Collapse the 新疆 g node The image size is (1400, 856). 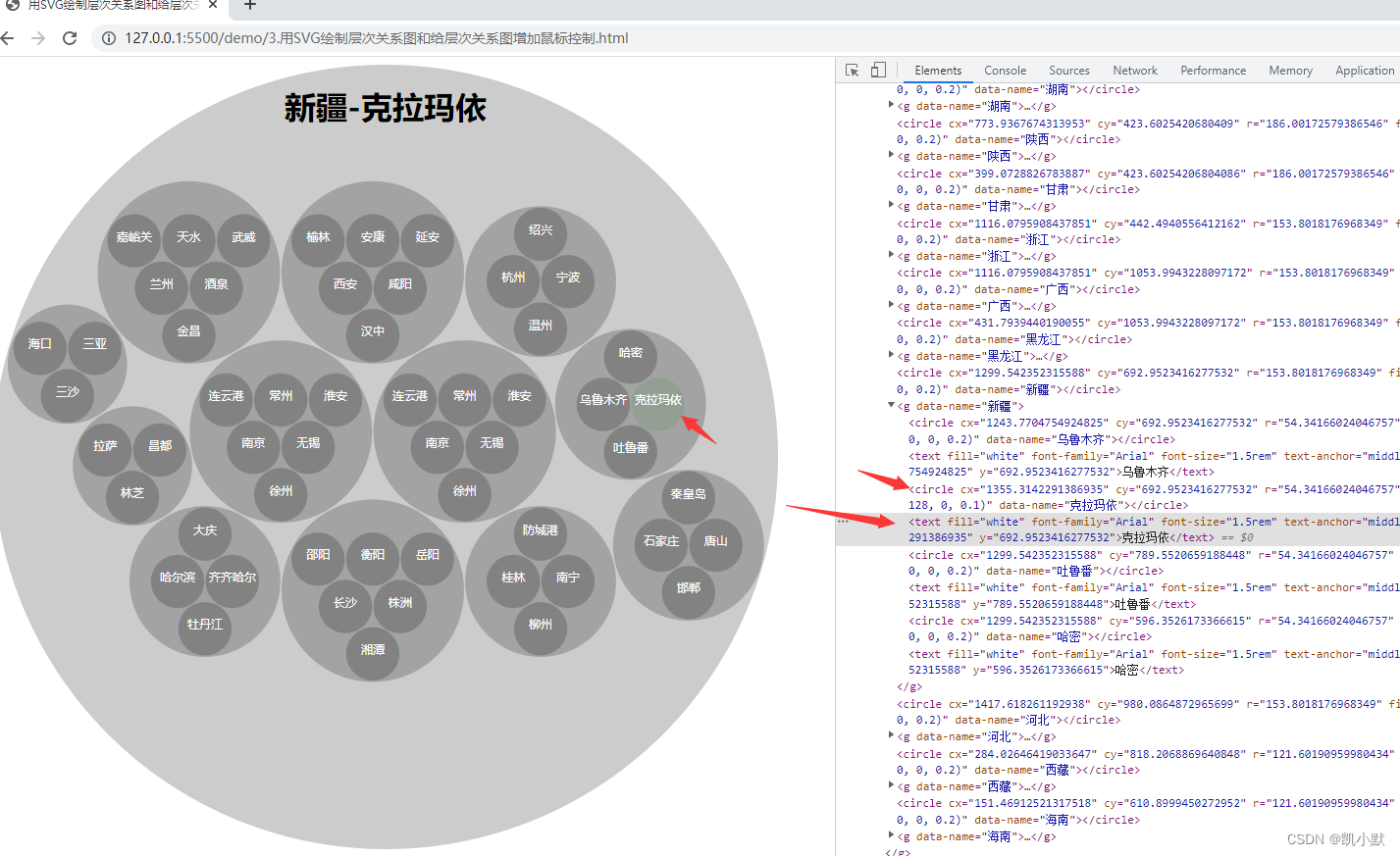[891, 406]
